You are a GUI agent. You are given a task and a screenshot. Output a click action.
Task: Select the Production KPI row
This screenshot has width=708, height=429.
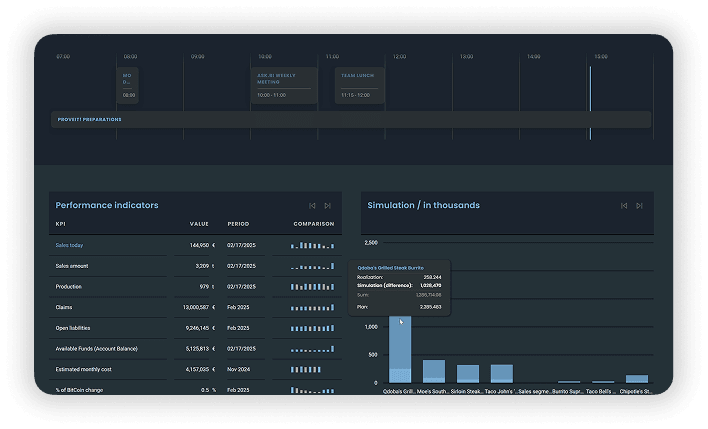68,287
